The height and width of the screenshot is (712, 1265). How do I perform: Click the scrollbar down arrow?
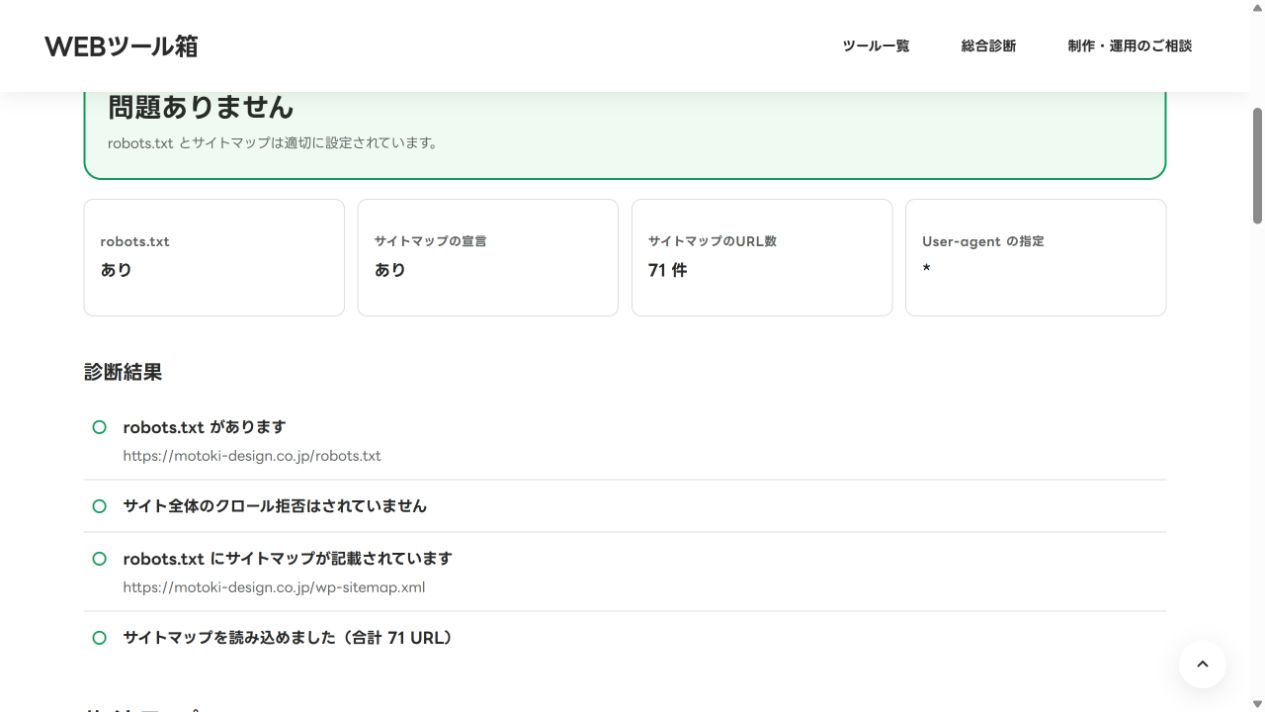(1257, 704)
